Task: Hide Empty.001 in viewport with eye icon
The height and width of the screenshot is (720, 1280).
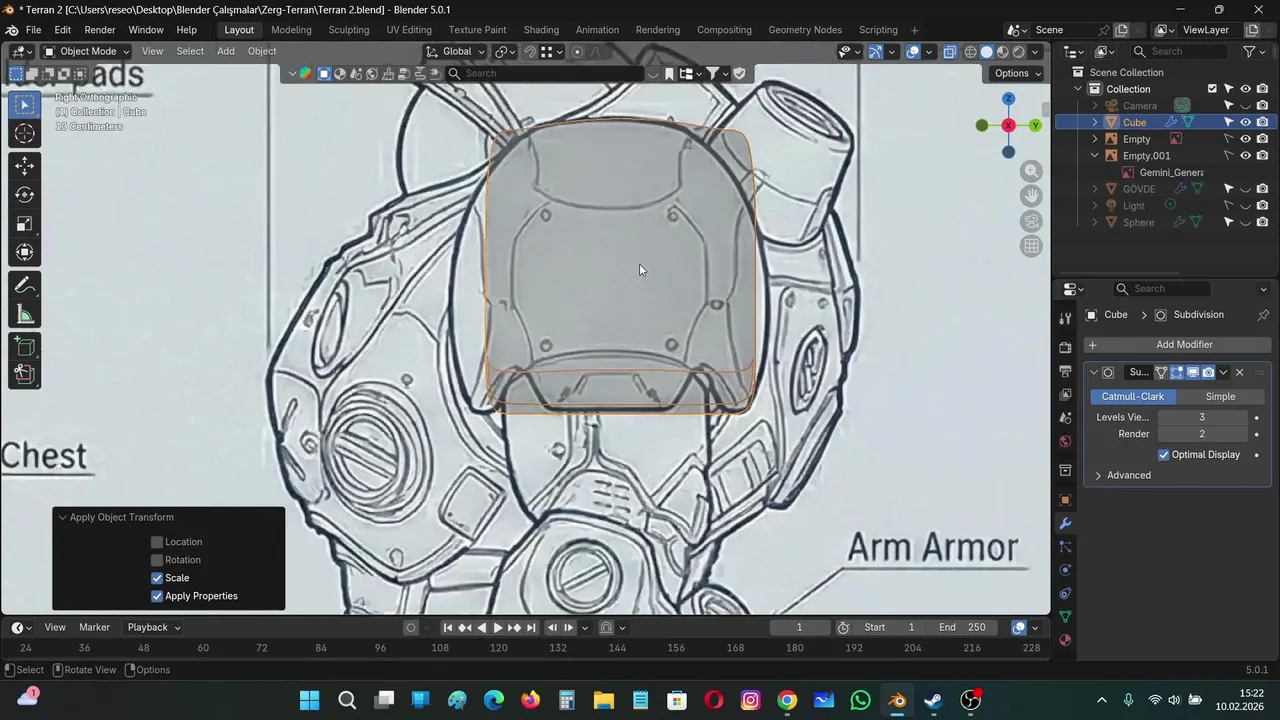Action: [1246, 156]
